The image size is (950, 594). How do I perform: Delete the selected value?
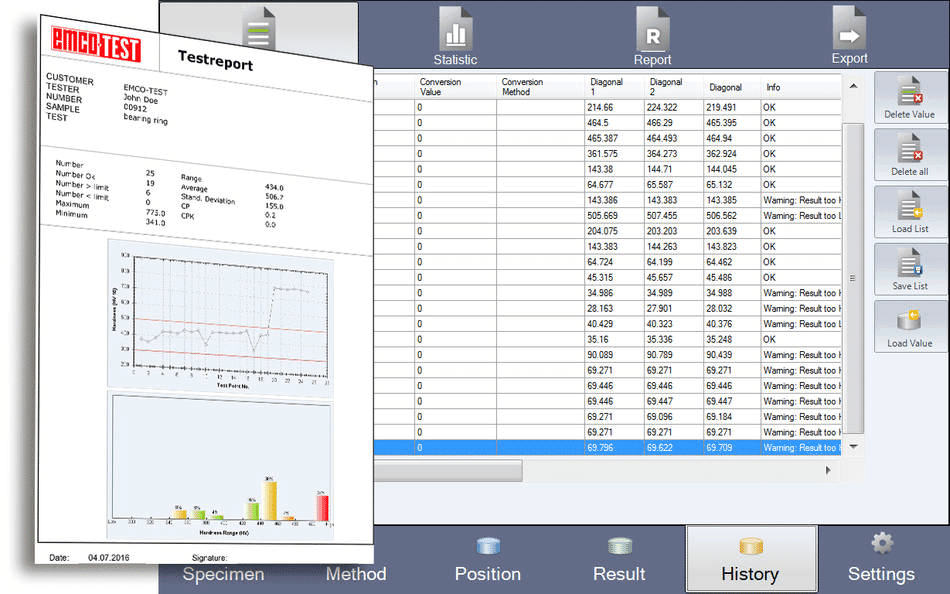[x=909, y=97]
